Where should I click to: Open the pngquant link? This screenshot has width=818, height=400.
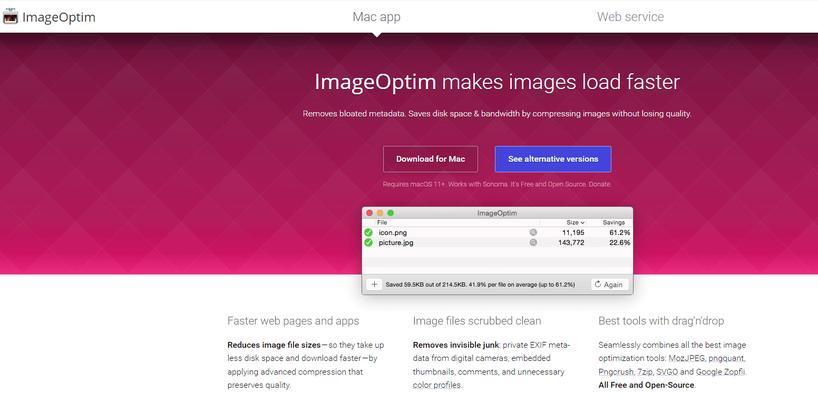click(727, 359)
